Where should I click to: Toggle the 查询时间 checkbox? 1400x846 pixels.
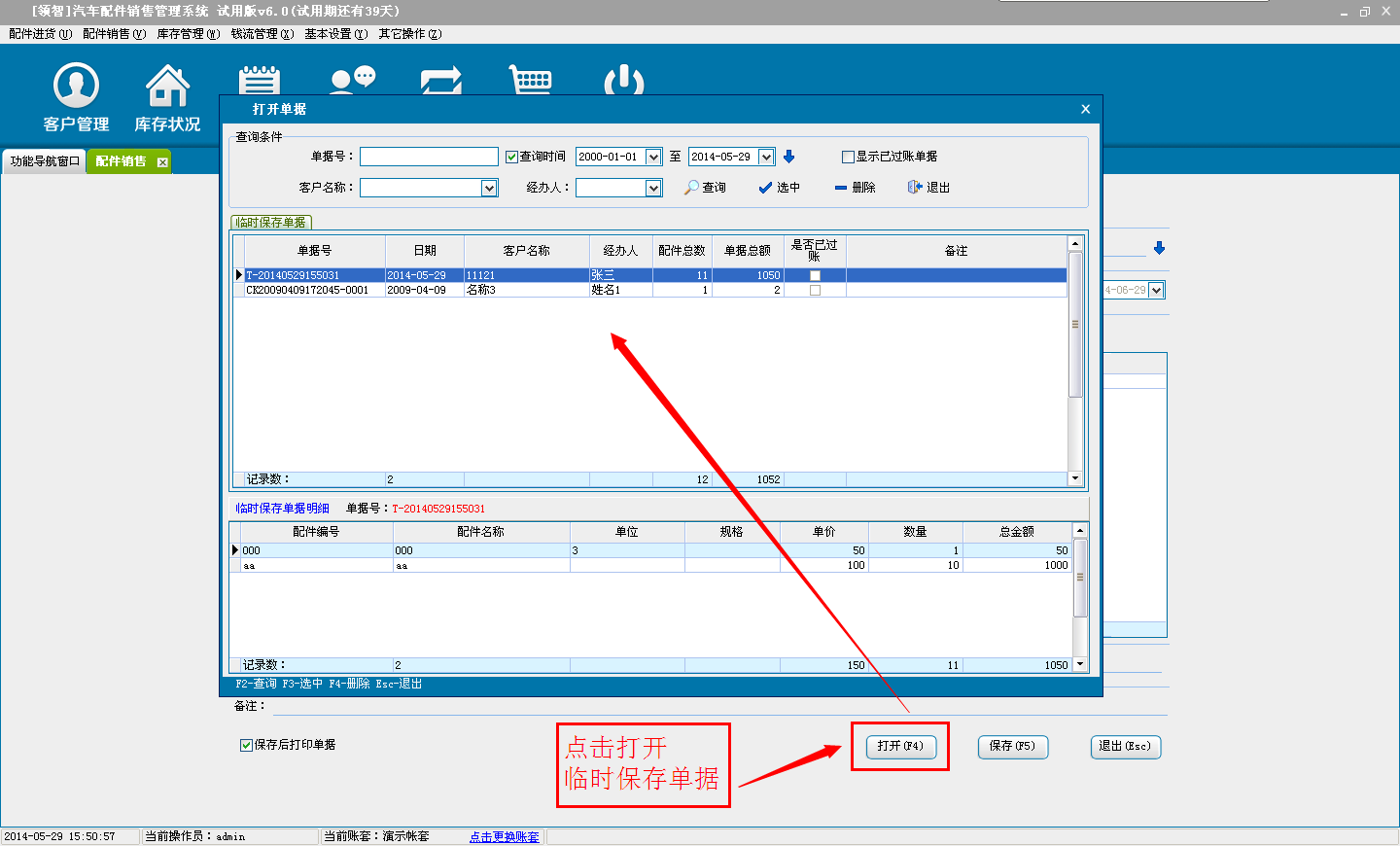(511, 157)
